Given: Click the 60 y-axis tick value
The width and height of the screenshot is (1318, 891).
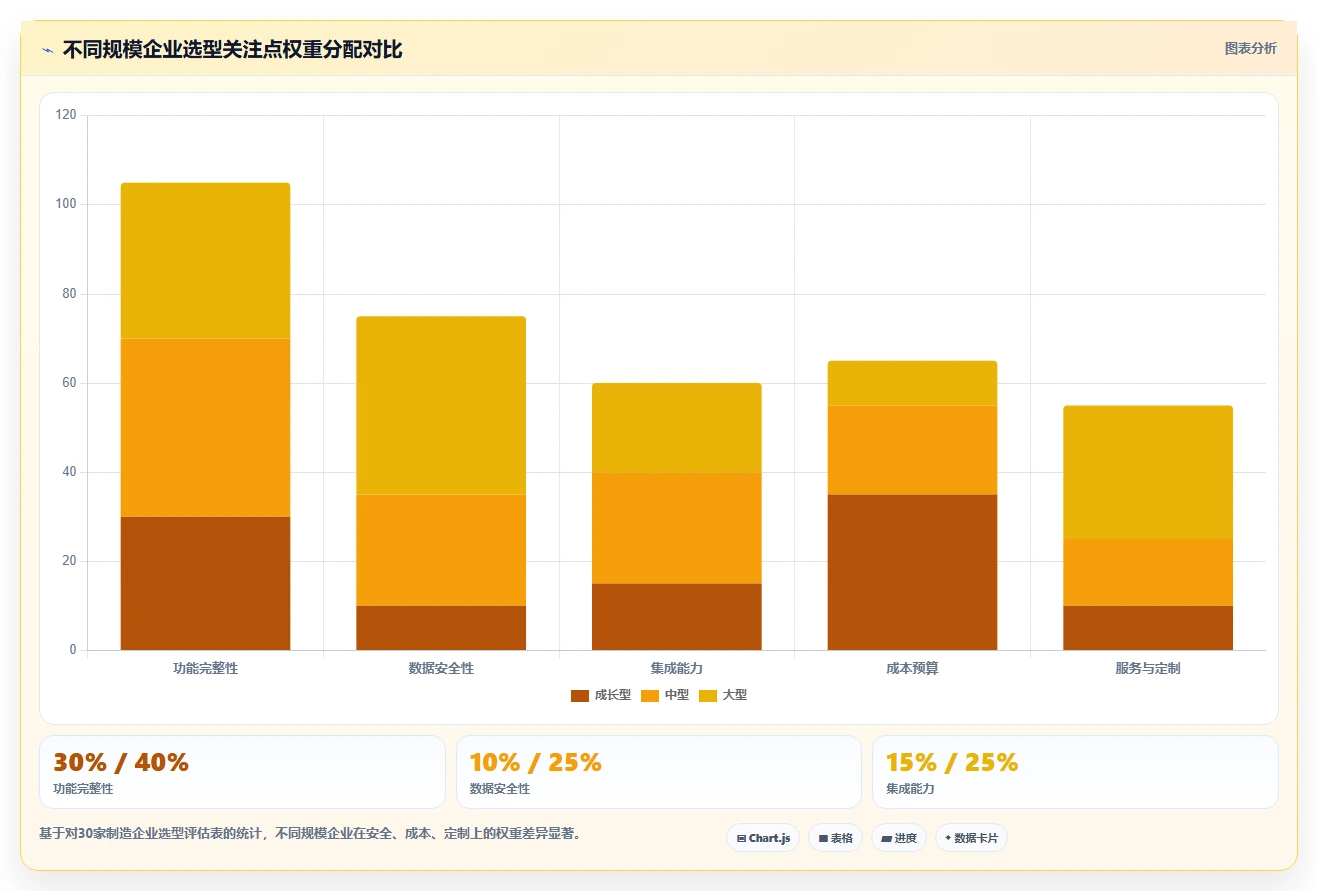Looking at the screenshot, I should pyautogui.click(x=69, y=383).
